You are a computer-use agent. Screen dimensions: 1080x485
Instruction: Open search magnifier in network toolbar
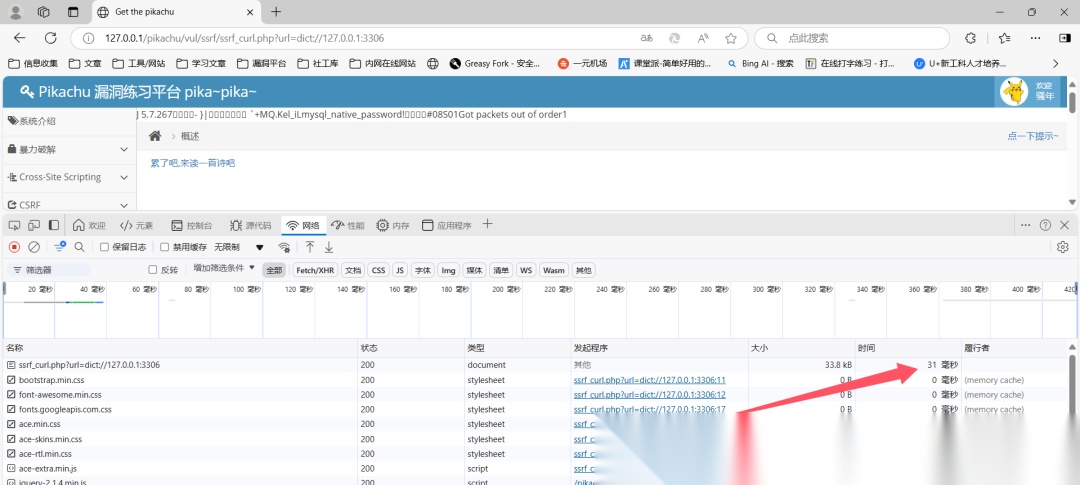(79, 247)
